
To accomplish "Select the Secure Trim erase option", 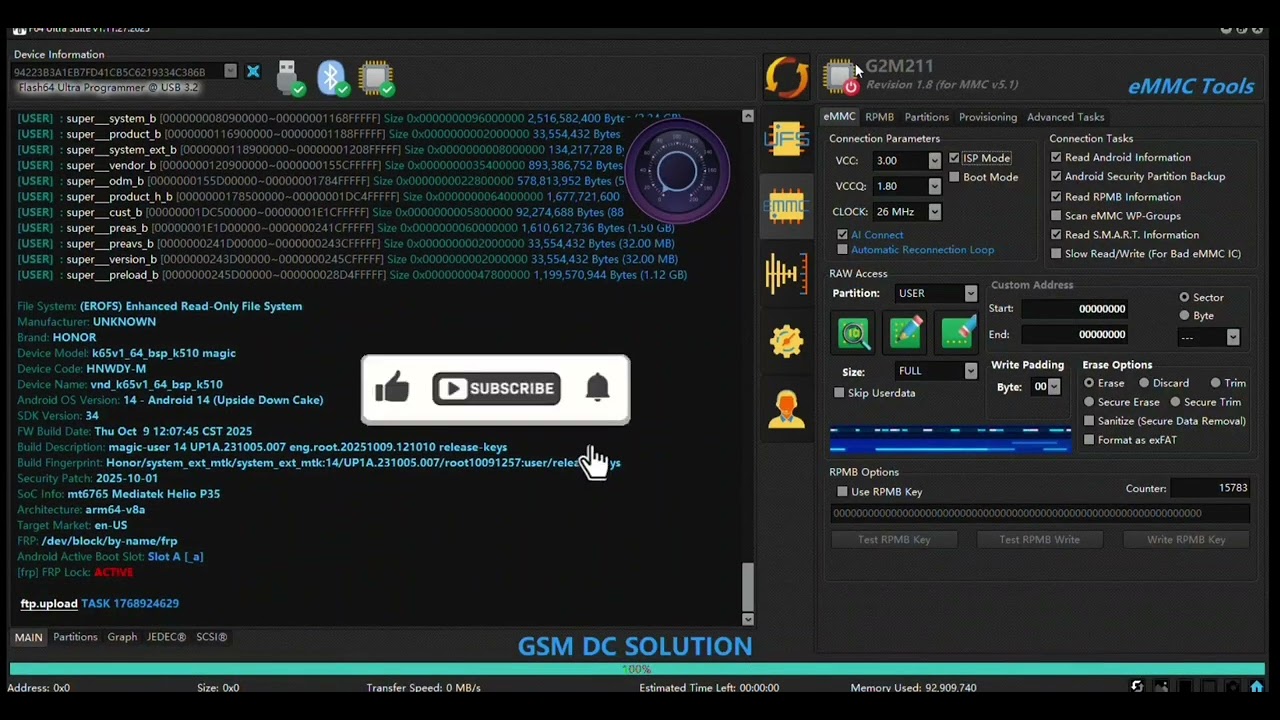I will [1175, 402].
